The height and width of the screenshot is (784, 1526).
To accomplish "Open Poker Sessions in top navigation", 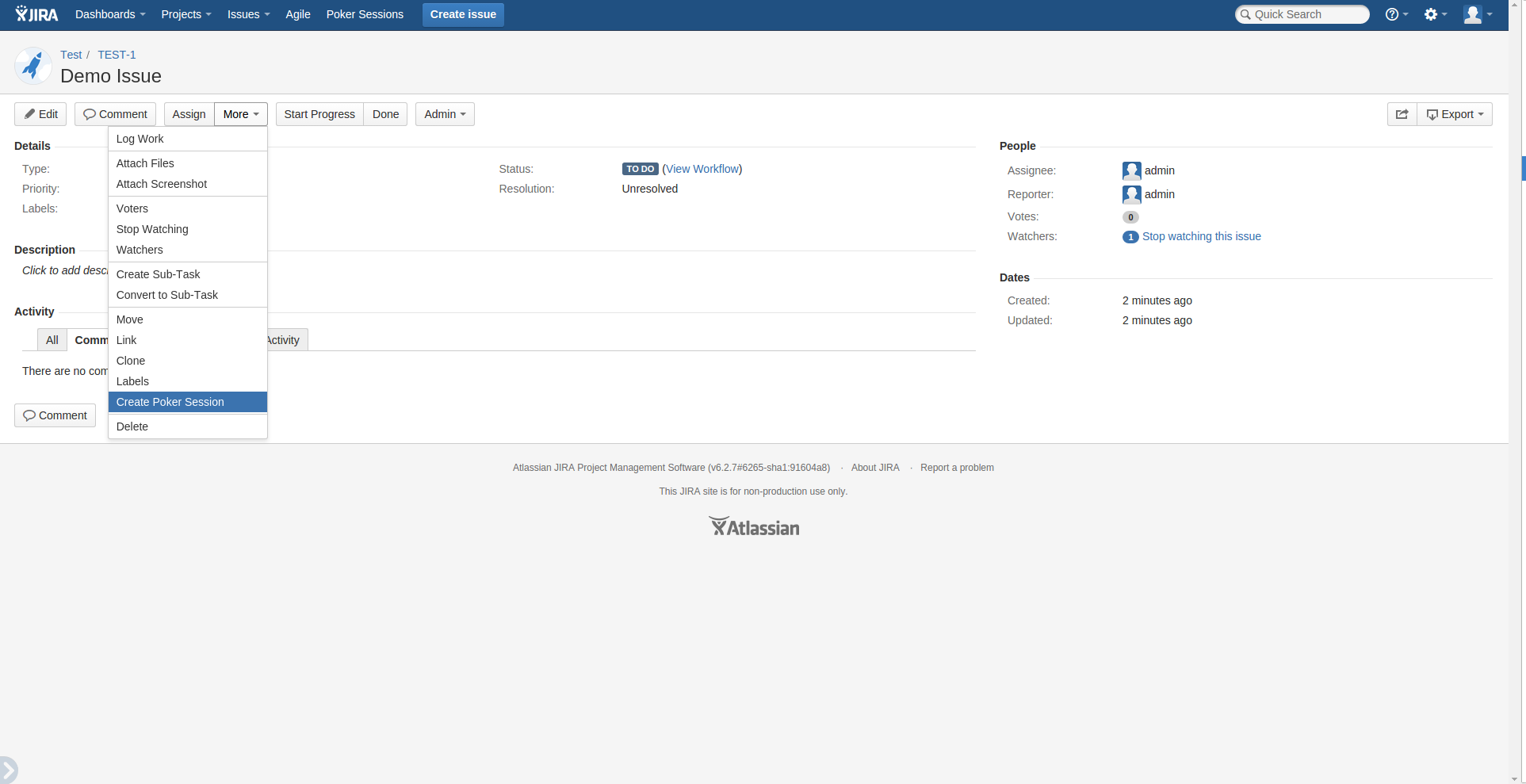I will pyautogui.click(x=365, y=14).
